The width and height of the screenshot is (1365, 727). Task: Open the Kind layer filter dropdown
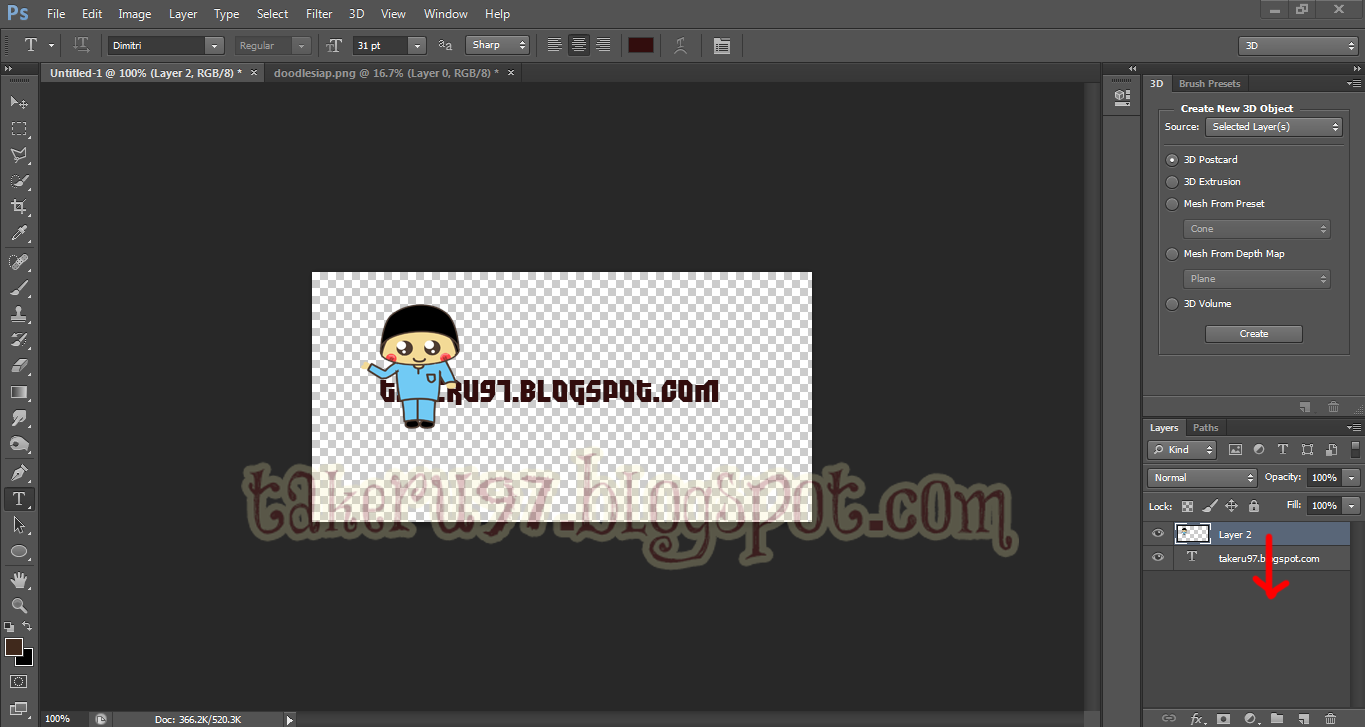[x=1182, y=450]
